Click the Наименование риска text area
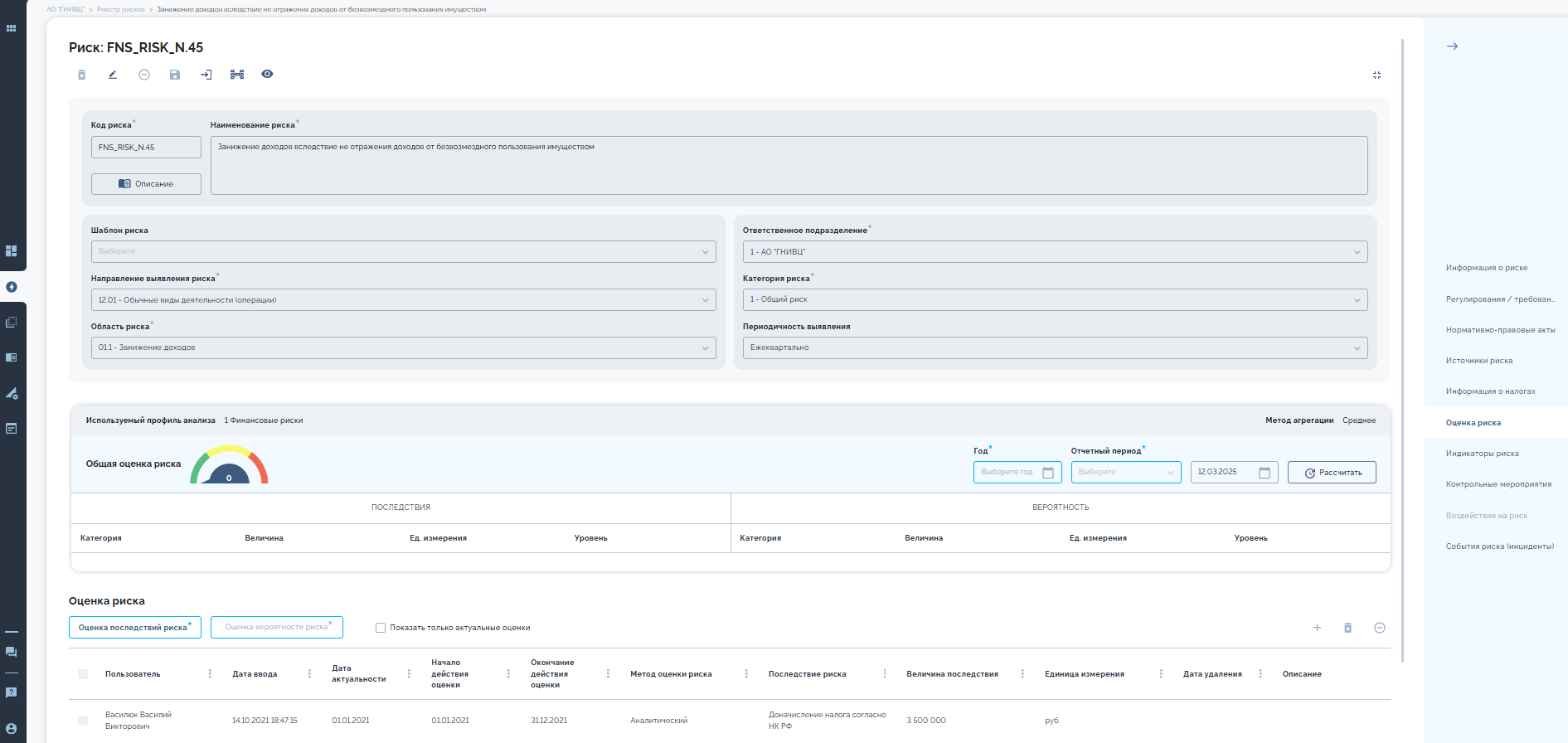 point(789,165)
